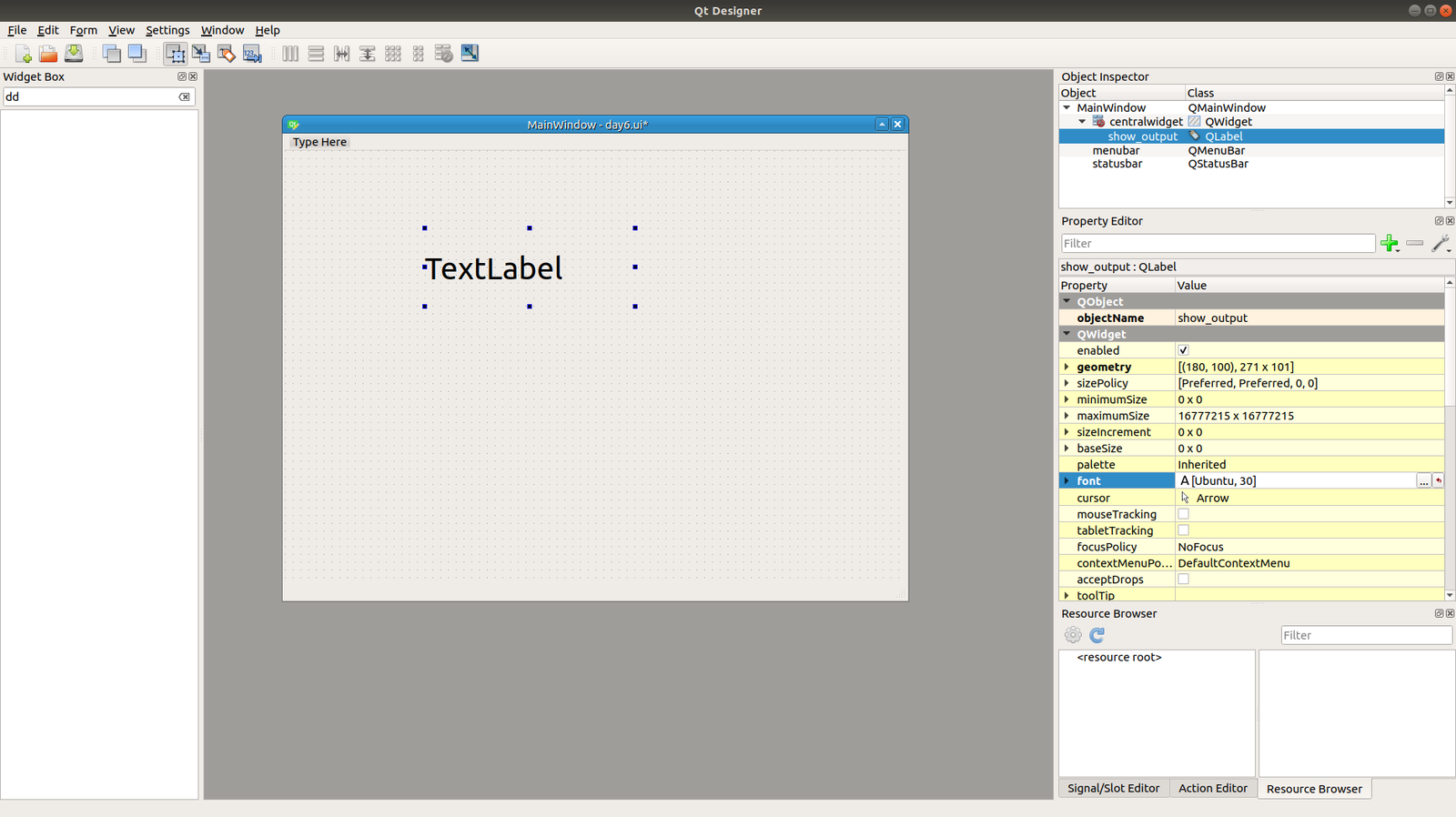The height and width of the screenshot is (817, 1456).
Task: Uncheck the enabled property checkbox
Action: point(1183,350)
